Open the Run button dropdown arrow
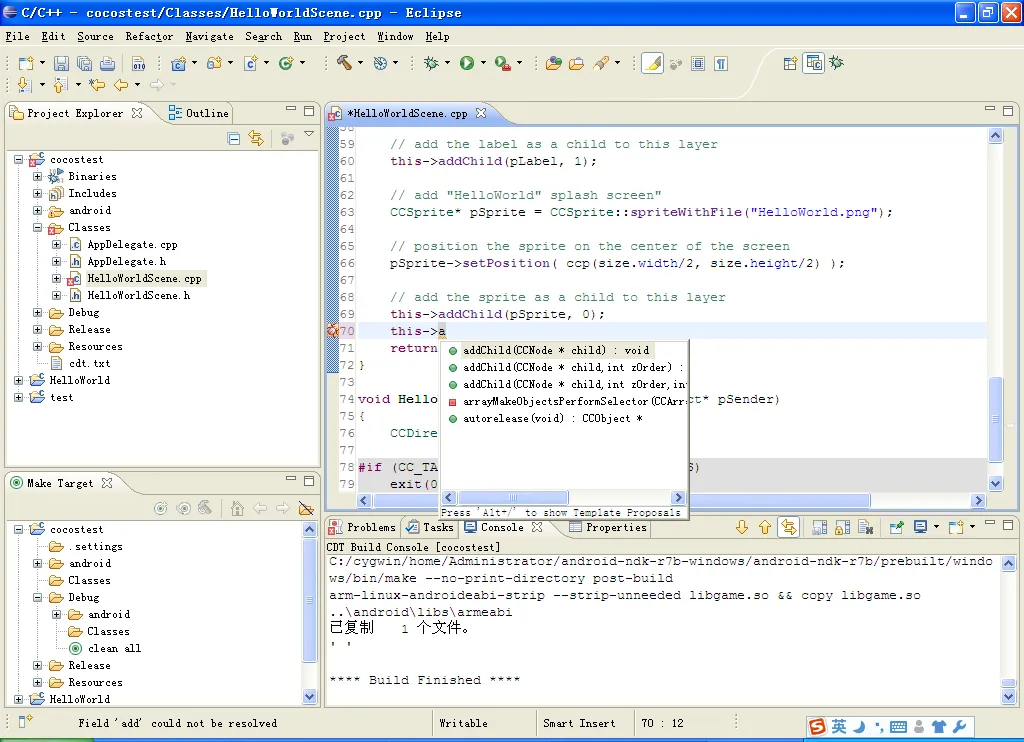This screenshot has width=1024, height=742. point(483,63)
